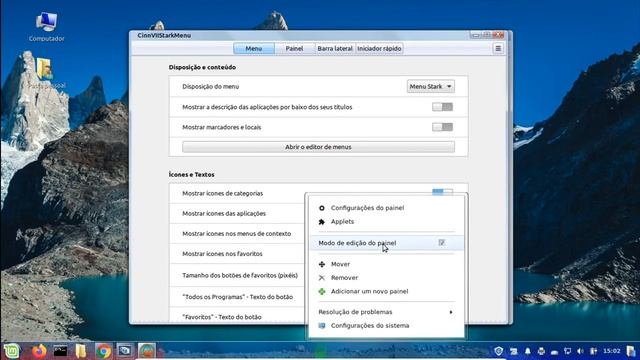Click Tamanho dos botões de favoritos label
This screenshot has height=360, width=640.
240,275
